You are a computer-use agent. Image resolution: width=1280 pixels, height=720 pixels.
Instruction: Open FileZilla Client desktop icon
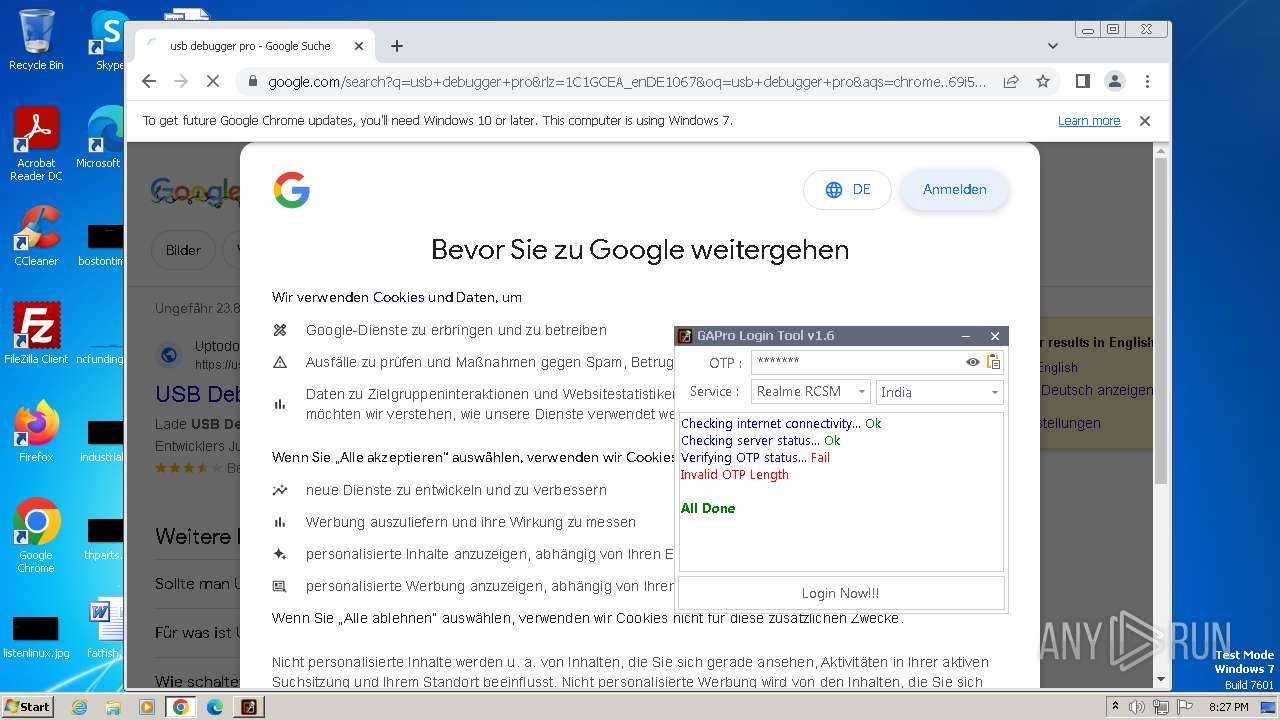(36, 333)
